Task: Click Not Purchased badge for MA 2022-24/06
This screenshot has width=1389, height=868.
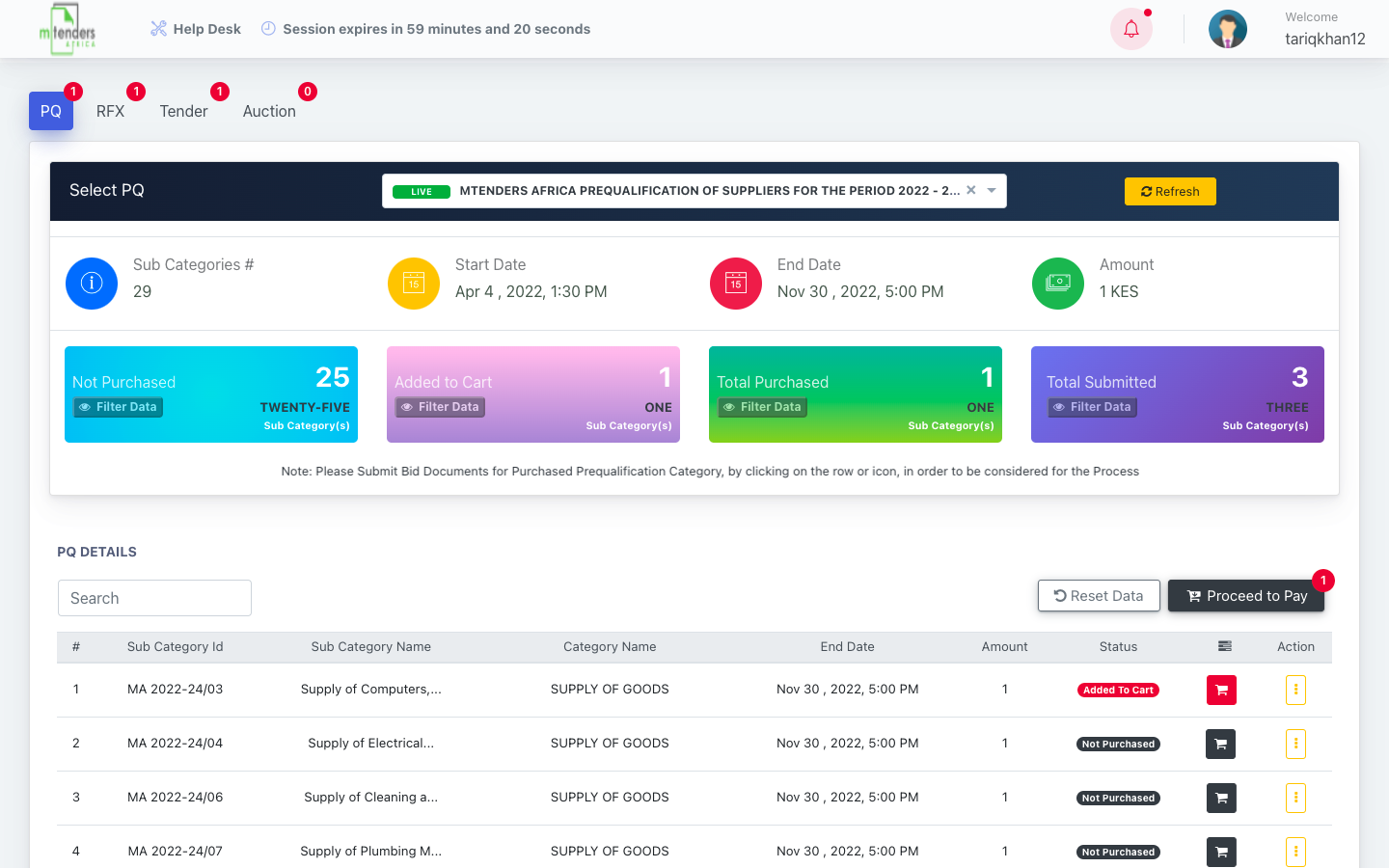Action: point(1119,798)
